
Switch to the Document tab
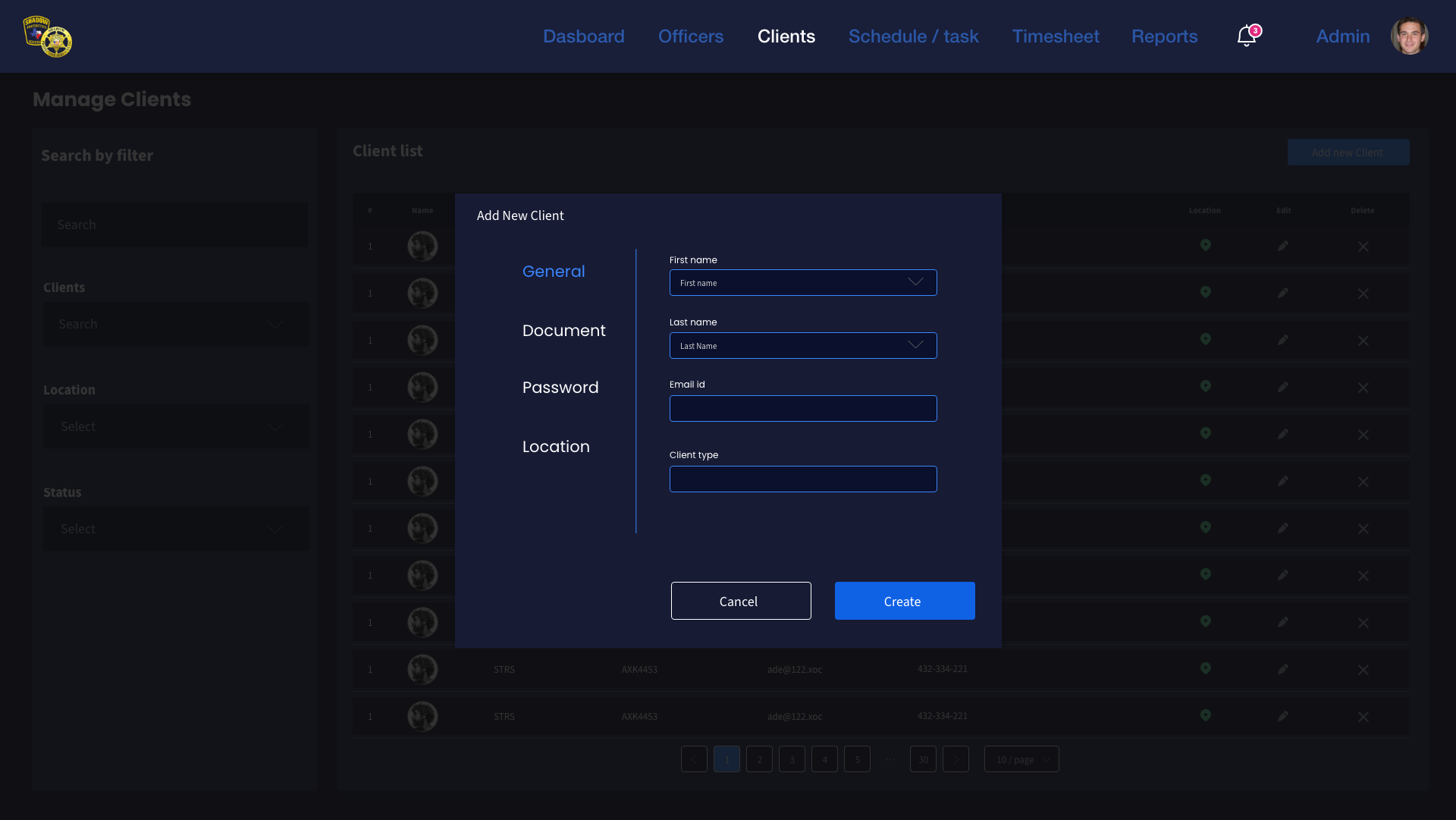tap(563, 331)
